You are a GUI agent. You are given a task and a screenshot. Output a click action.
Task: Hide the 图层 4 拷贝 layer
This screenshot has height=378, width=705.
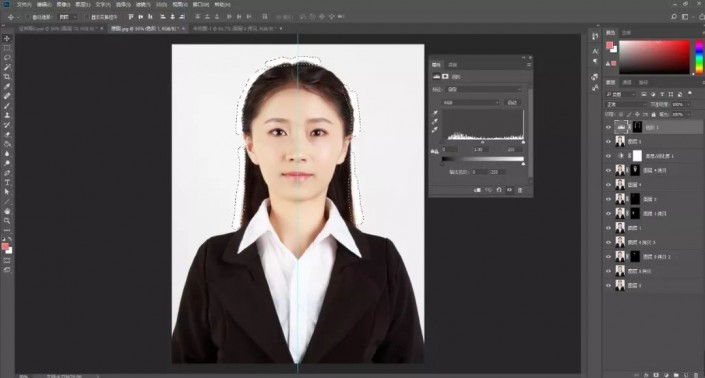[608, 170]
